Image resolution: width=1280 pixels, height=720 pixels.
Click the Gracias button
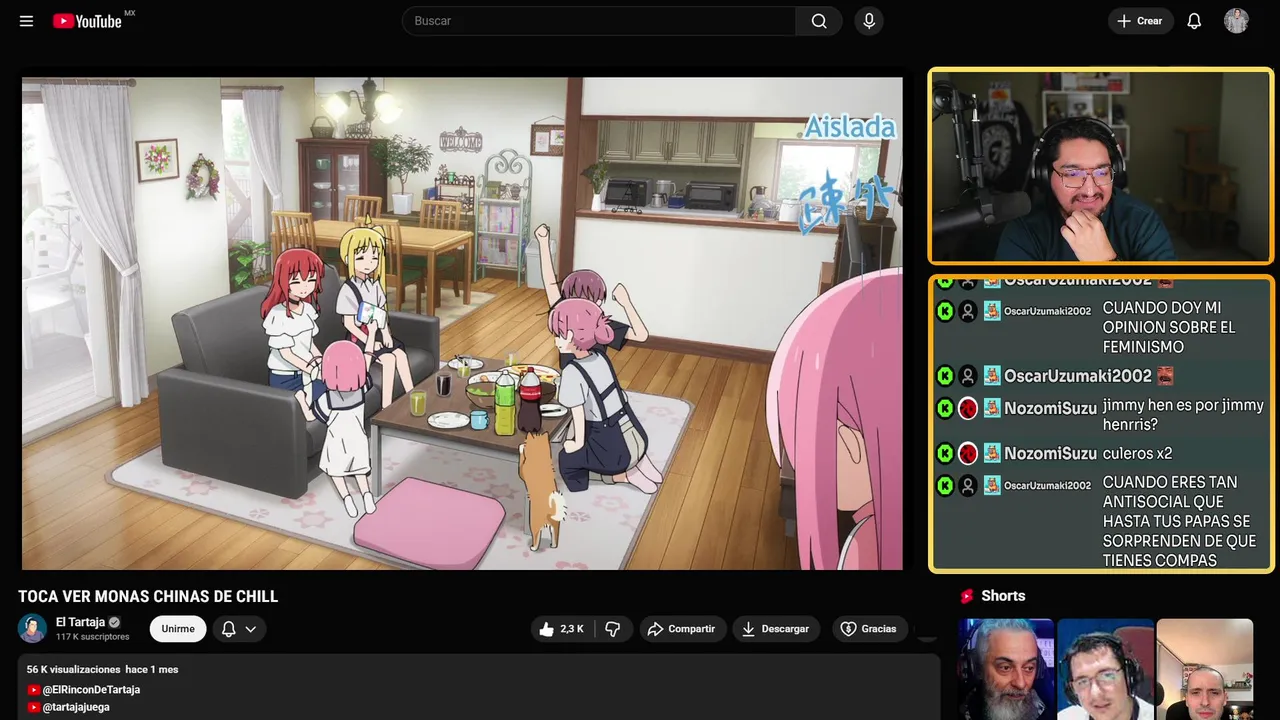pos(868,629)
